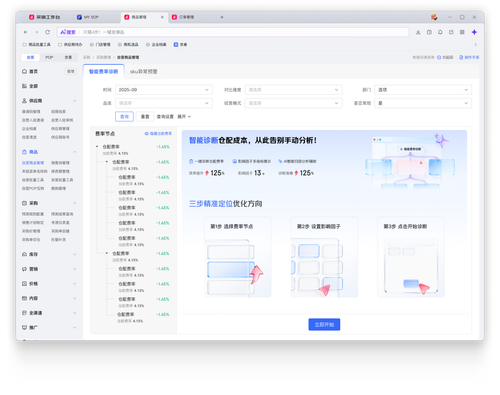Viewport: 500px width, 395px height.
Task: Open a new tab with plus icon
Action: click(x=222, y=17)
